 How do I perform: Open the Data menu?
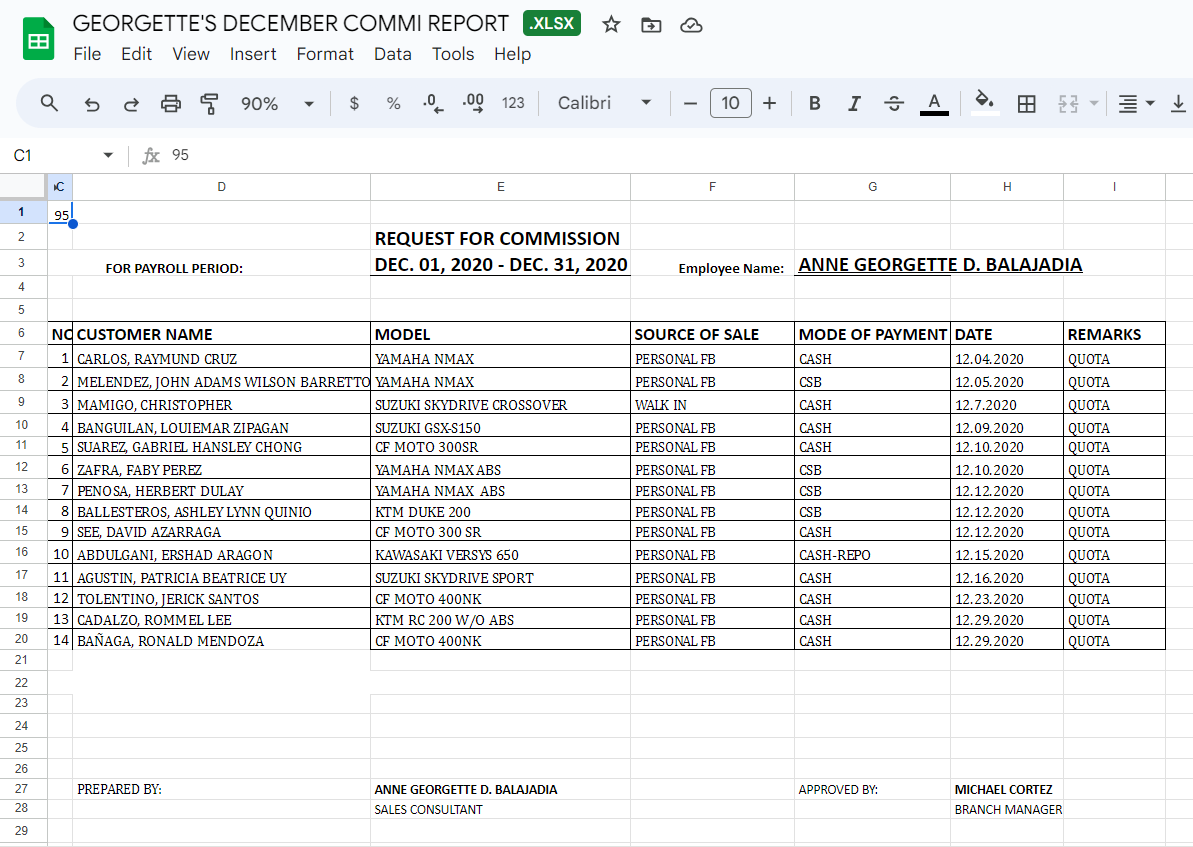393,54
